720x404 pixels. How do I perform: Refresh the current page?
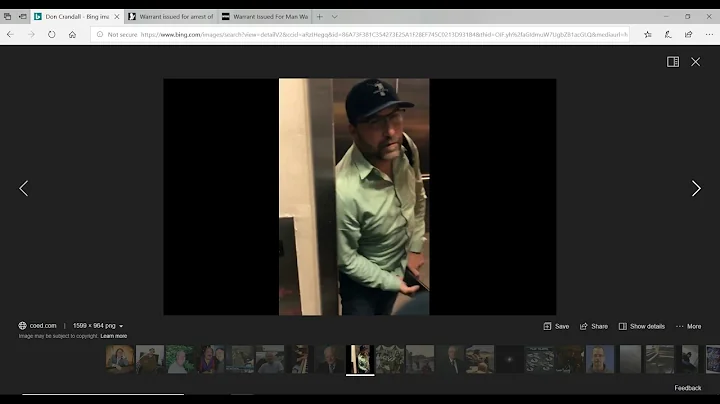pos(51,34)
